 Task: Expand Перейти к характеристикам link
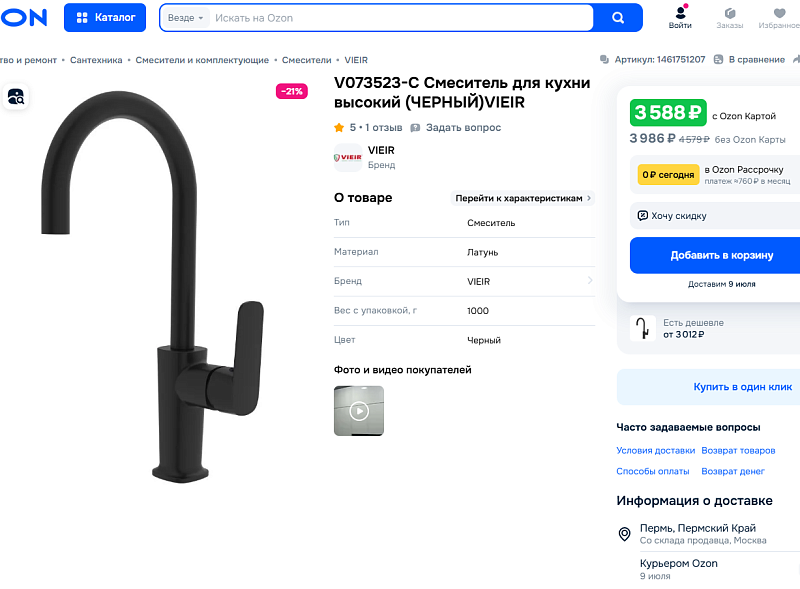[522, 198]
